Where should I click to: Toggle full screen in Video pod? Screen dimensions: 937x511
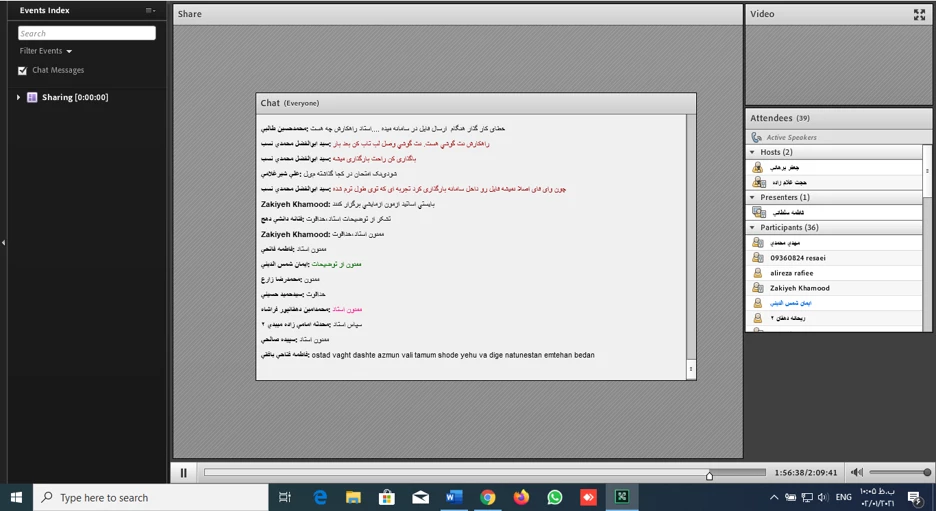tap(919, 14)
